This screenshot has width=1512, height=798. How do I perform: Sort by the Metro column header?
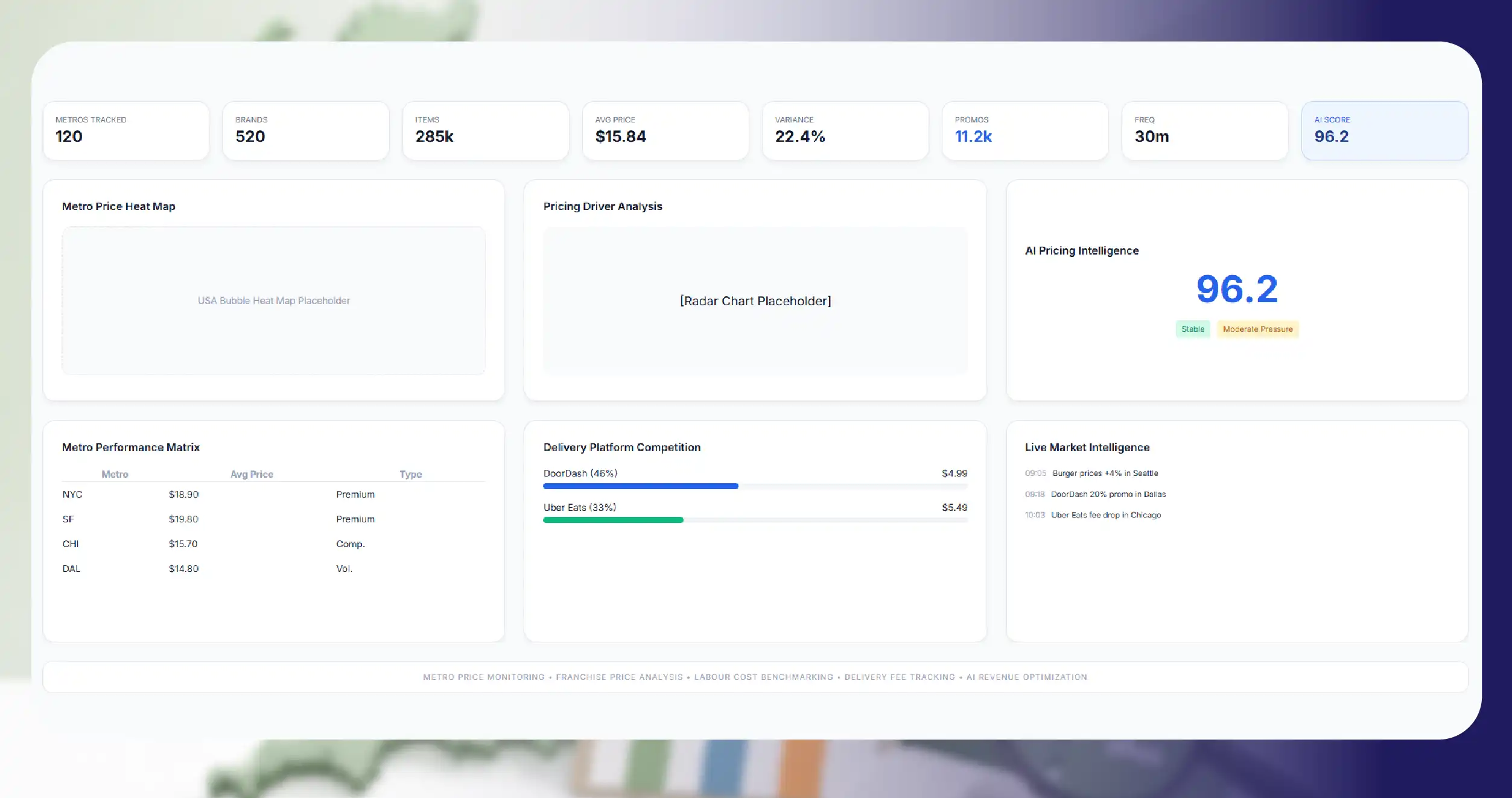pyautogui.click(x=115, y=474)
